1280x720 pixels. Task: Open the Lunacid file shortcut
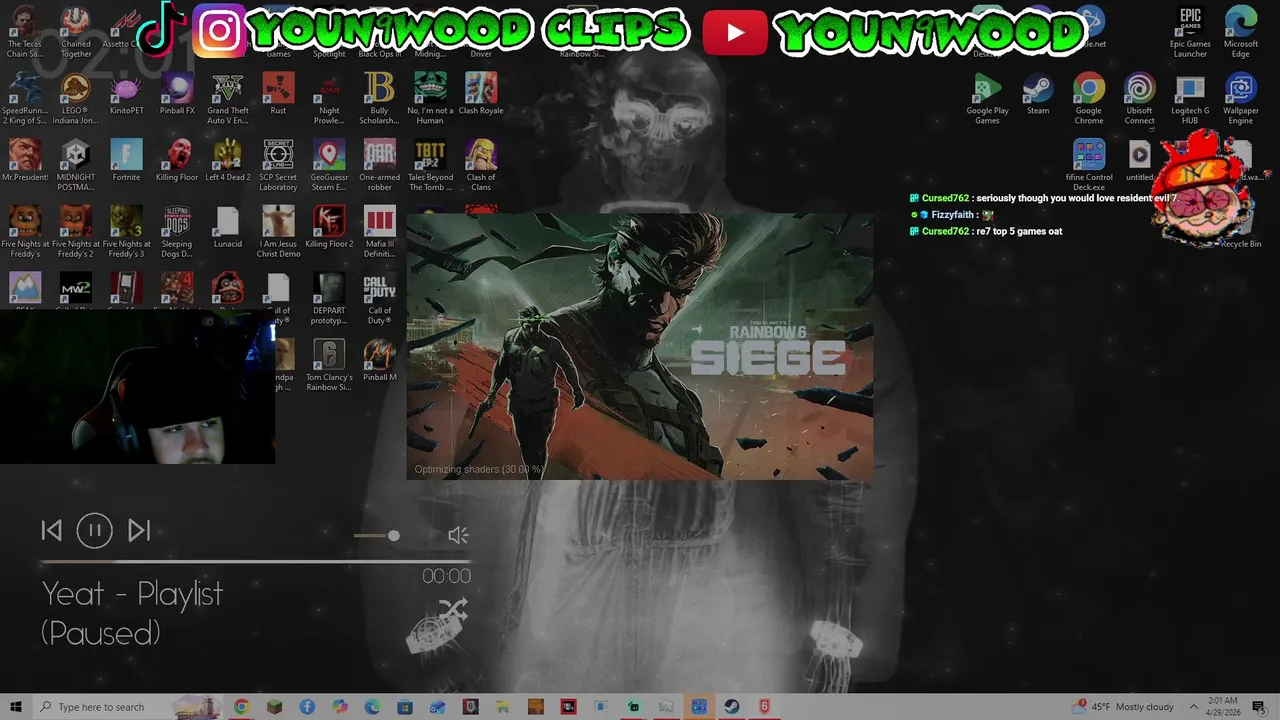click(x=228, y=229)
